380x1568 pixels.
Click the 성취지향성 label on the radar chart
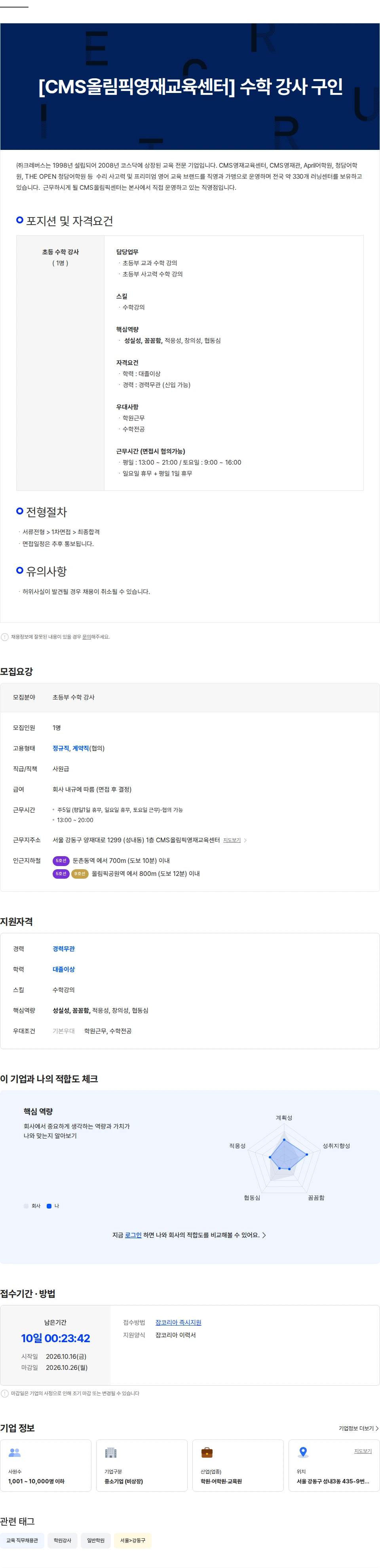[336, 1146]
